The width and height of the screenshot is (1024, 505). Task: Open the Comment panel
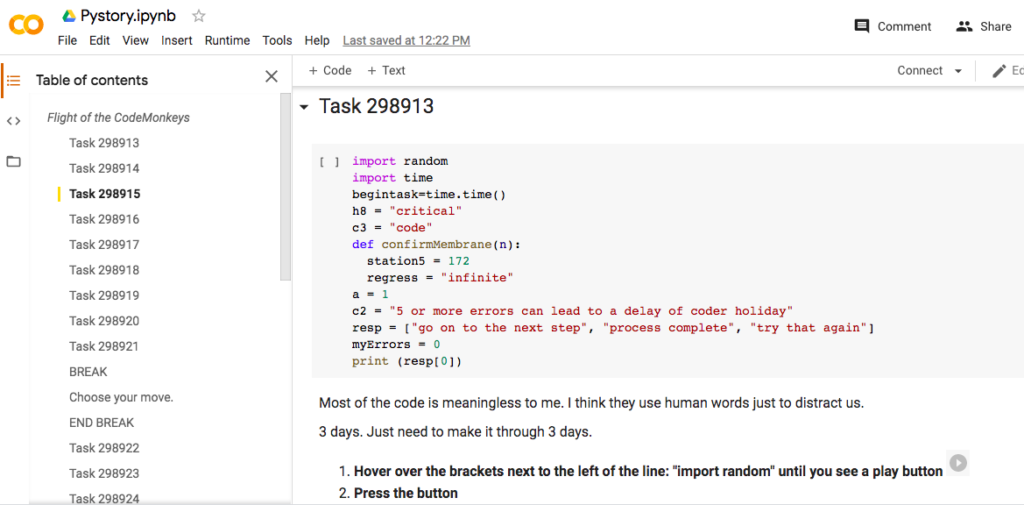click(893, 27)
